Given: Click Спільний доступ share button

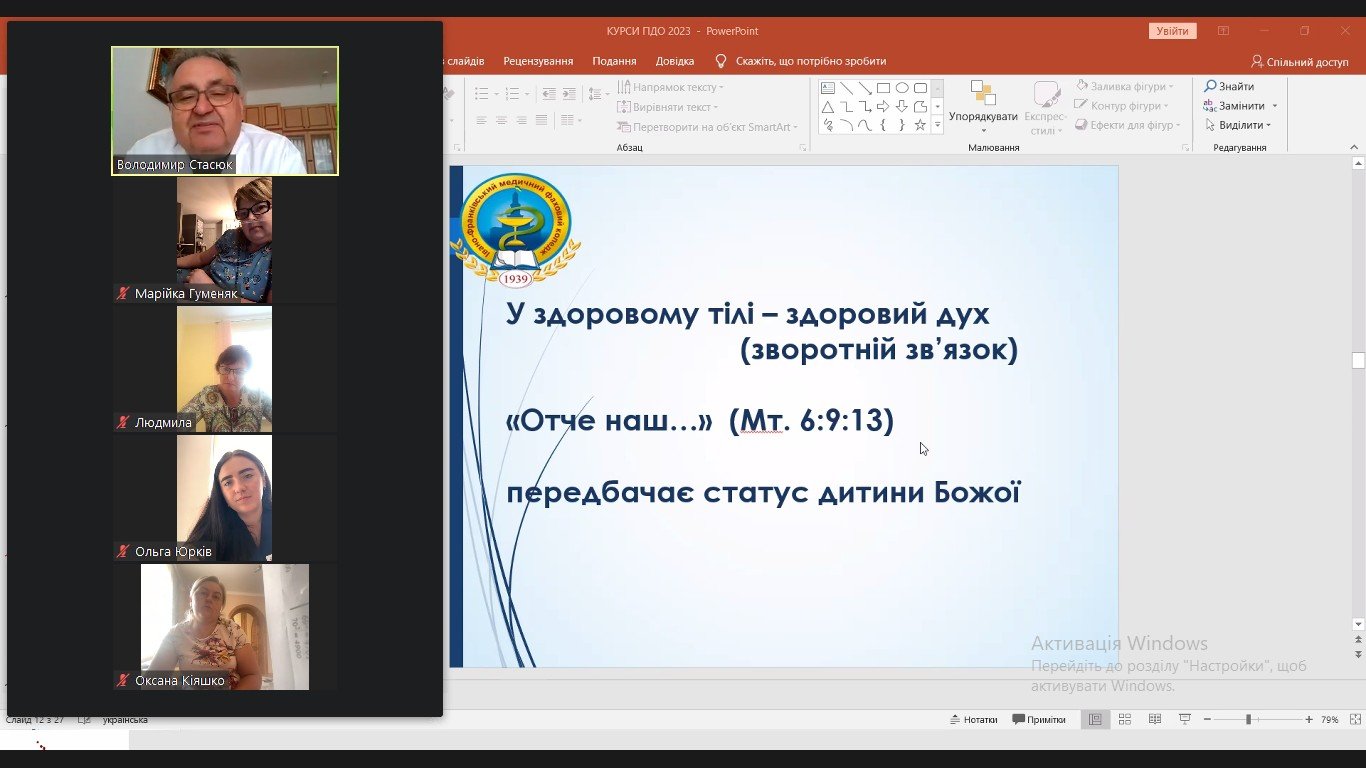Looking at the screenshot, I should 1299,62.
